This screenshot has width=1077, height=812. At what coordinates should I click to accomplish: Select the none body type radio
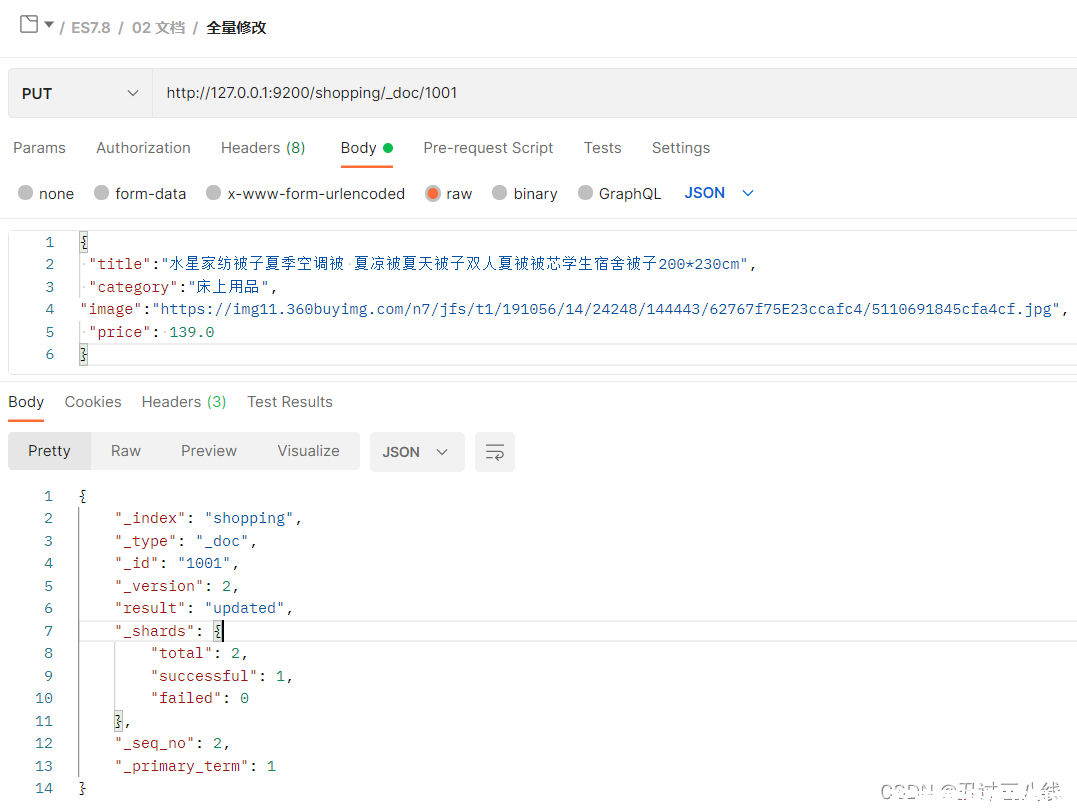tap(25, 193)
